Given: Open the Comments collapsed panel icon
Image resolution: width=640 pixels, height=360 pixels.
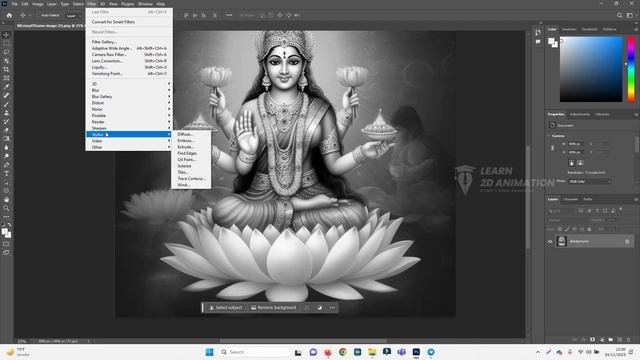Looking at the screenshot, I should click(538, 41).
